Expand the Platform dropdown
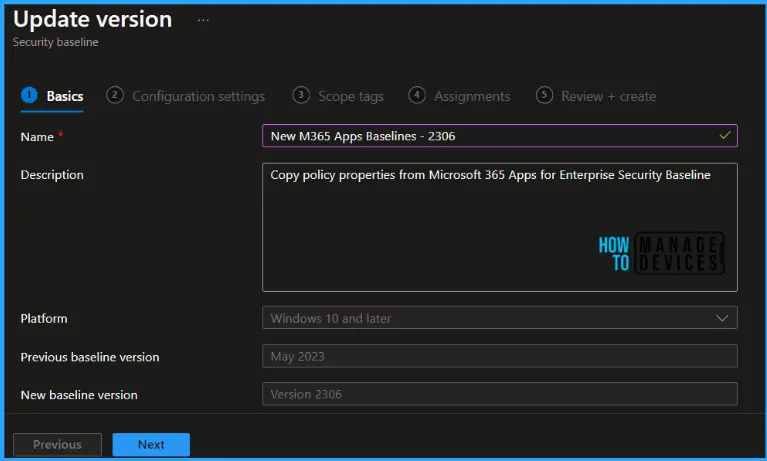Viewport: 767px width, 461px height. (x=499, y=318)
